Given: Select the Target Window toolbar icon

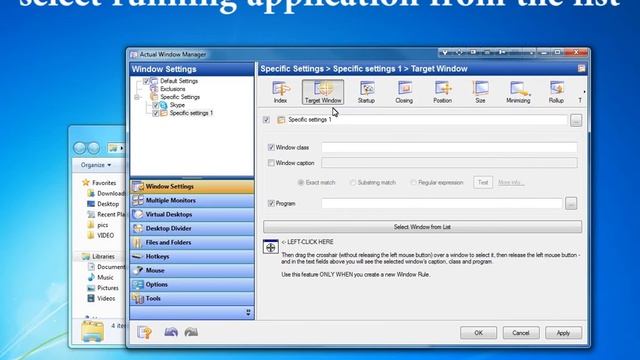Looking at the screenshot, I should (x=323, y=92).
